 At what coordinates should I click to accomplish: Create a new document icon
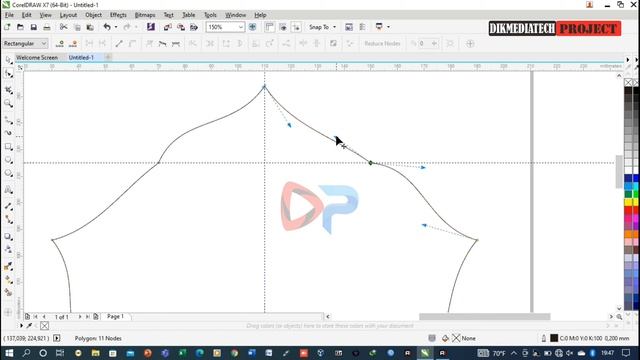coord(7,27)
